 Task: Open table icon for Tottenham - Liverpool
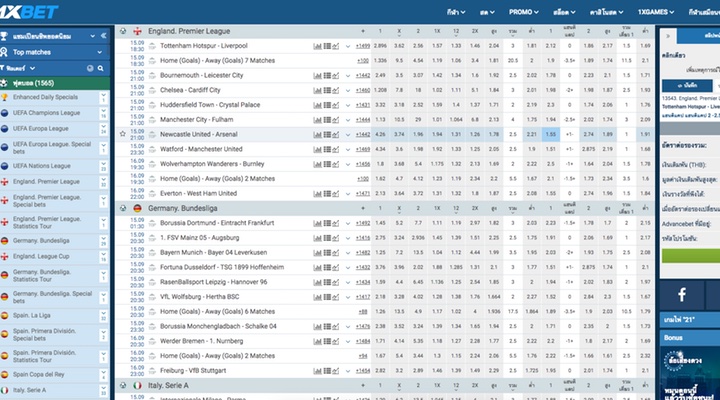[x=327, y=46]
